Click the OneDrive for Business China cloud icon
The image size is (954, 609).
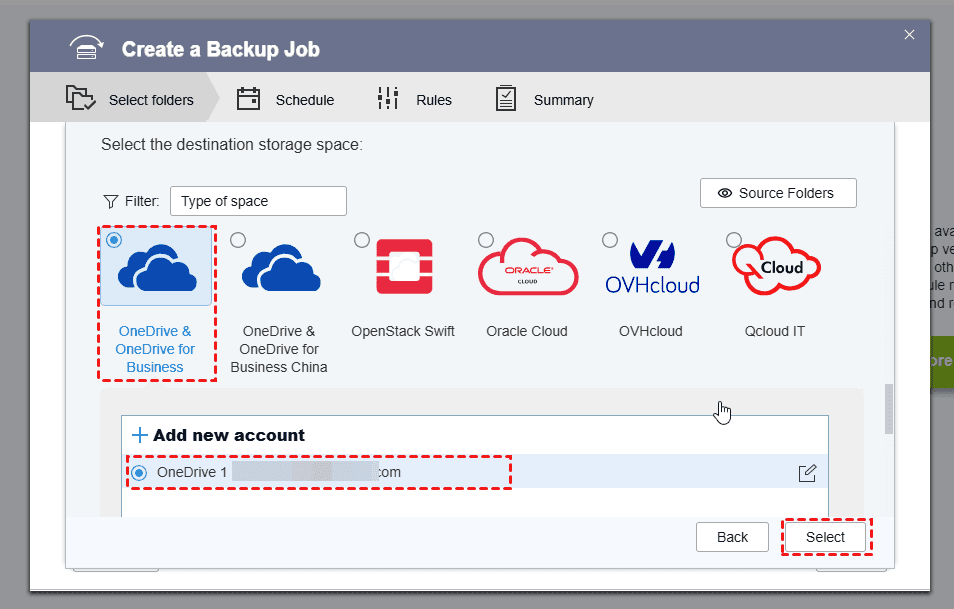[281, 268]
